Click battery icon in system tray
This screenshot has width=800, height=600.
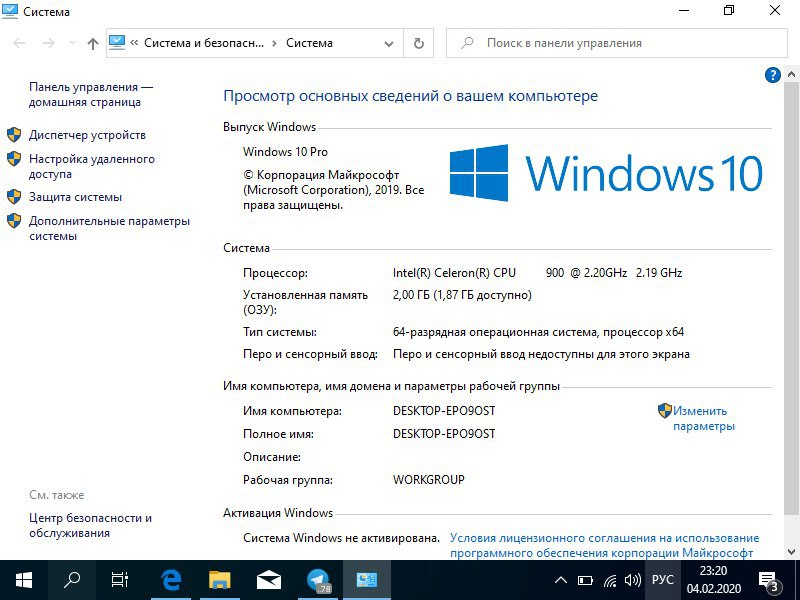click(585, 580)
